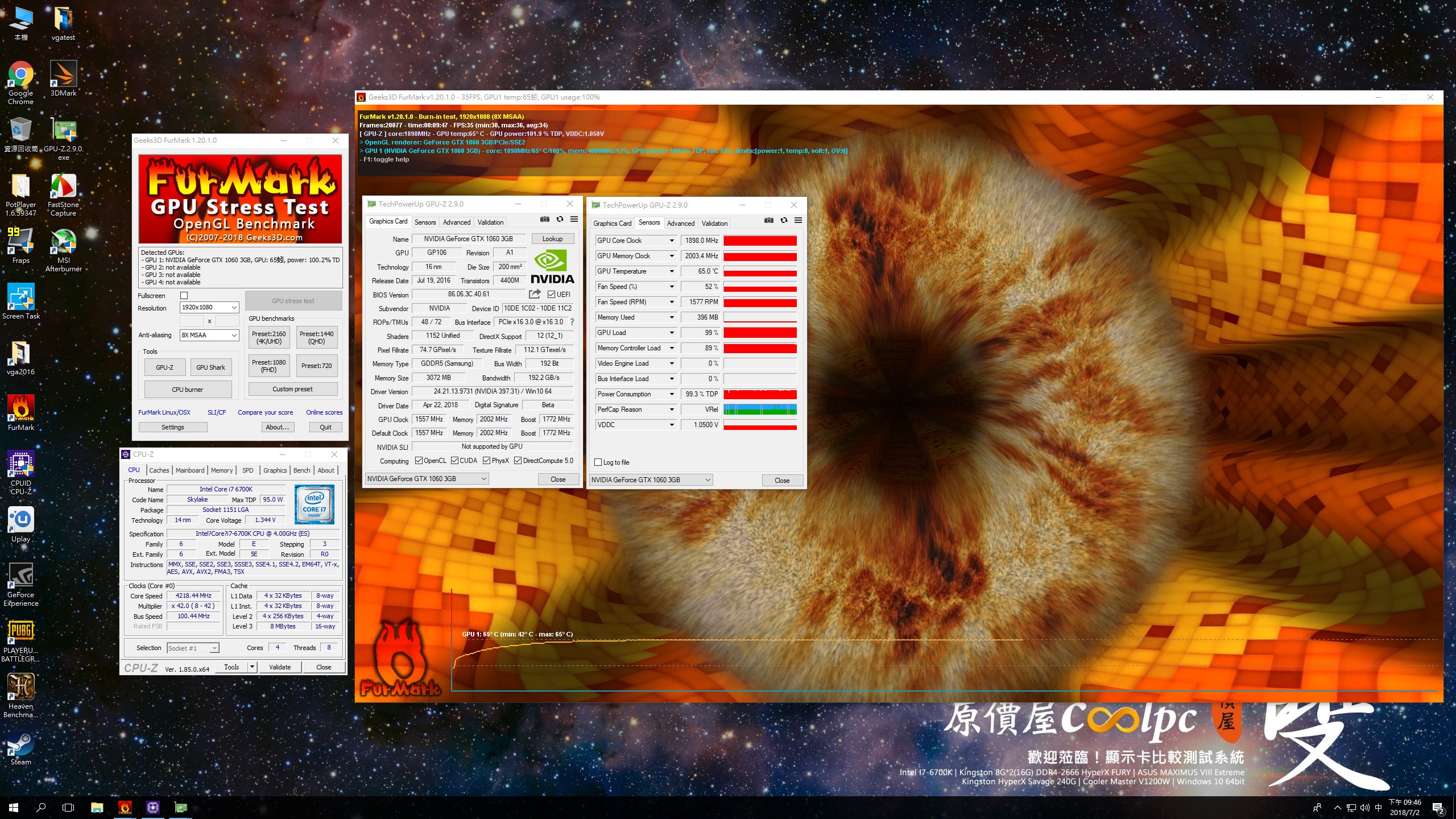The width and height of the screenshot is (1456, 819).
Task: Open GPU selector dropdown in GPU-Z Sensors window
Action: click(651, 480)
